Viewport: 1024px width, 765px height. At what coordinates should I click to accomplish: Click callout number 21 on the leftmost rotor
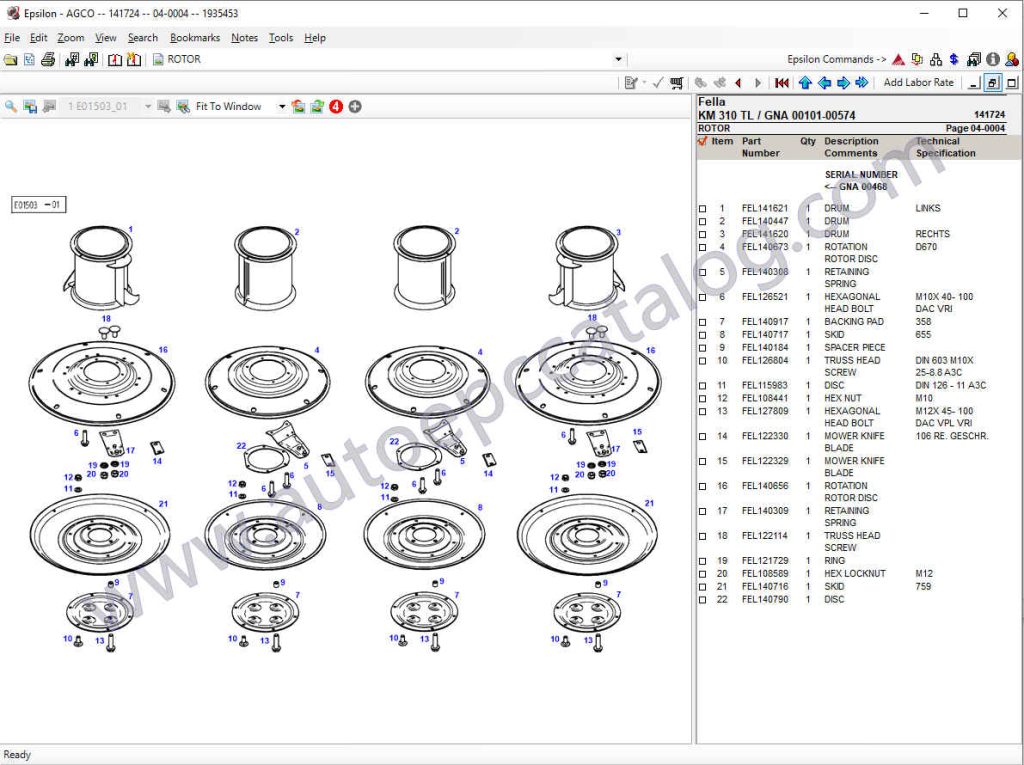tap(163, 504)
